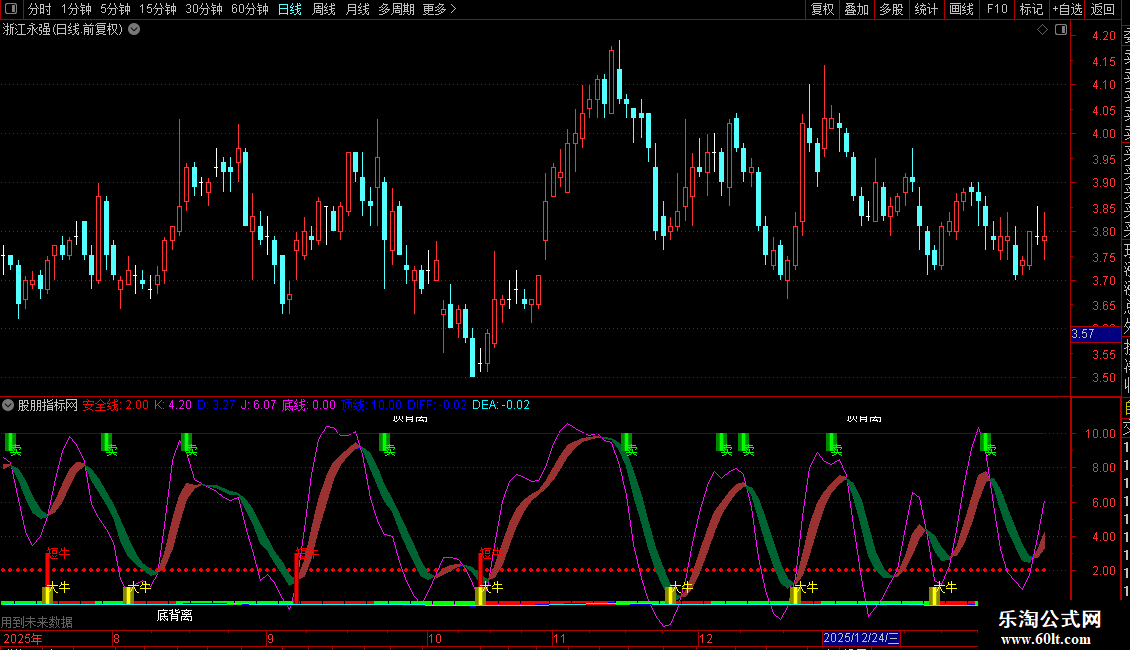1130x650 pixels.
Task: Click the 3.57 price label on axis
Action: 1083,334
